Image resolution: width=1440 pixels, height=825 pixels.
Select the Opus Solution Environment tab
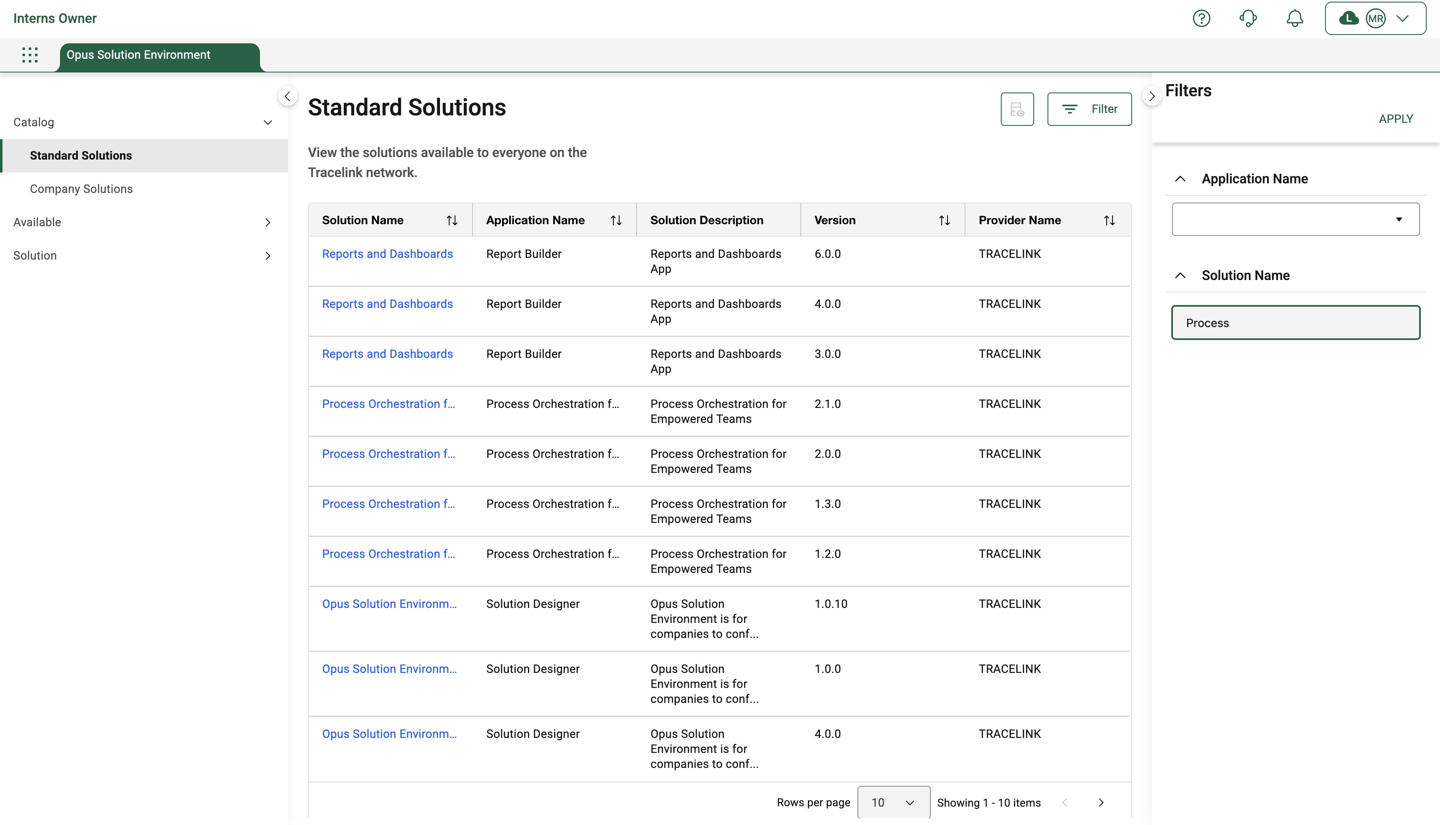pyautogui.click(x=160, y=56)
